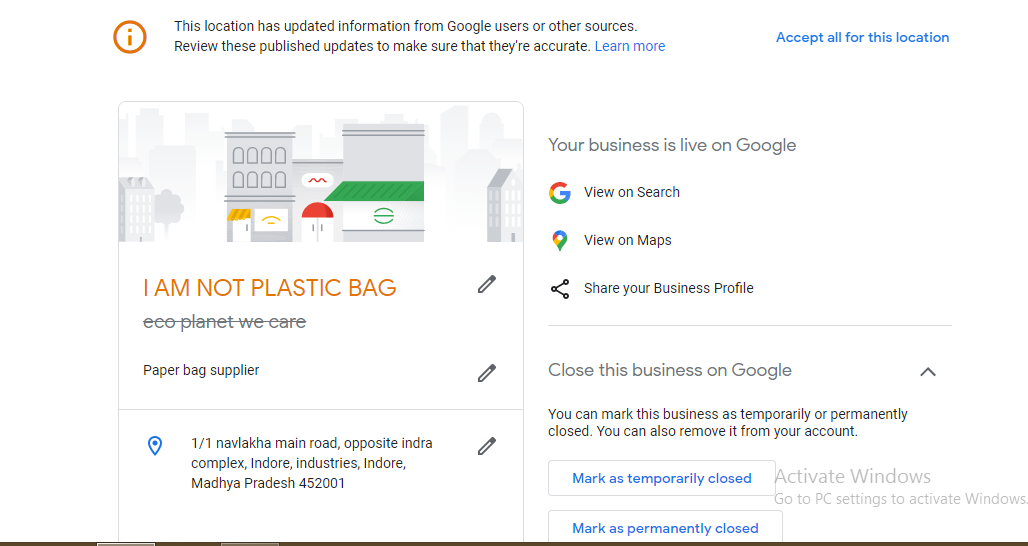Click the blue location pin icon
1028x546 pixels.
coord(155,446)
